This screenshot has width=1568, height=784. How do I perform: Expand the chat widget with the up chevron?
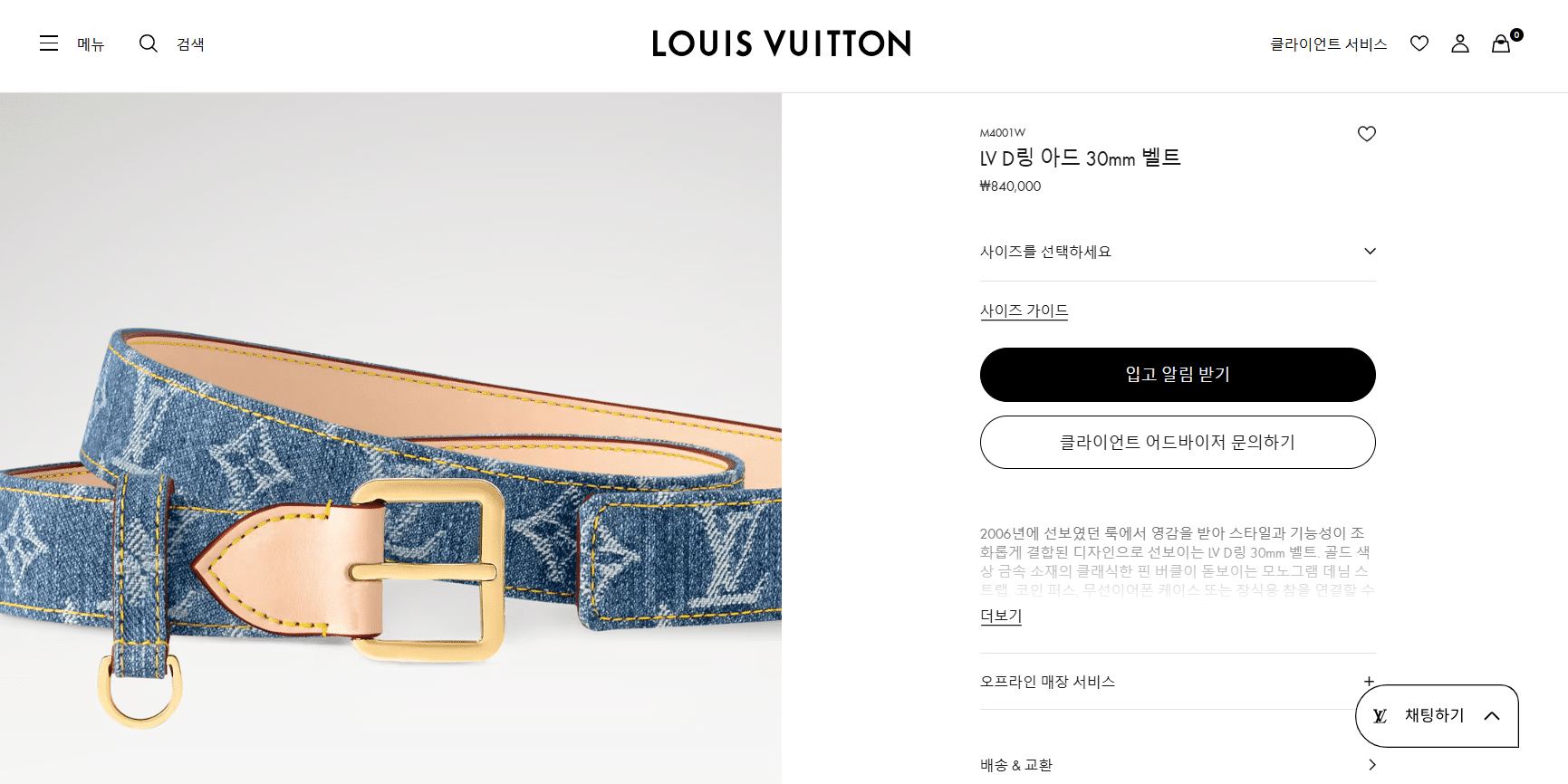[x=1492, y=716]
